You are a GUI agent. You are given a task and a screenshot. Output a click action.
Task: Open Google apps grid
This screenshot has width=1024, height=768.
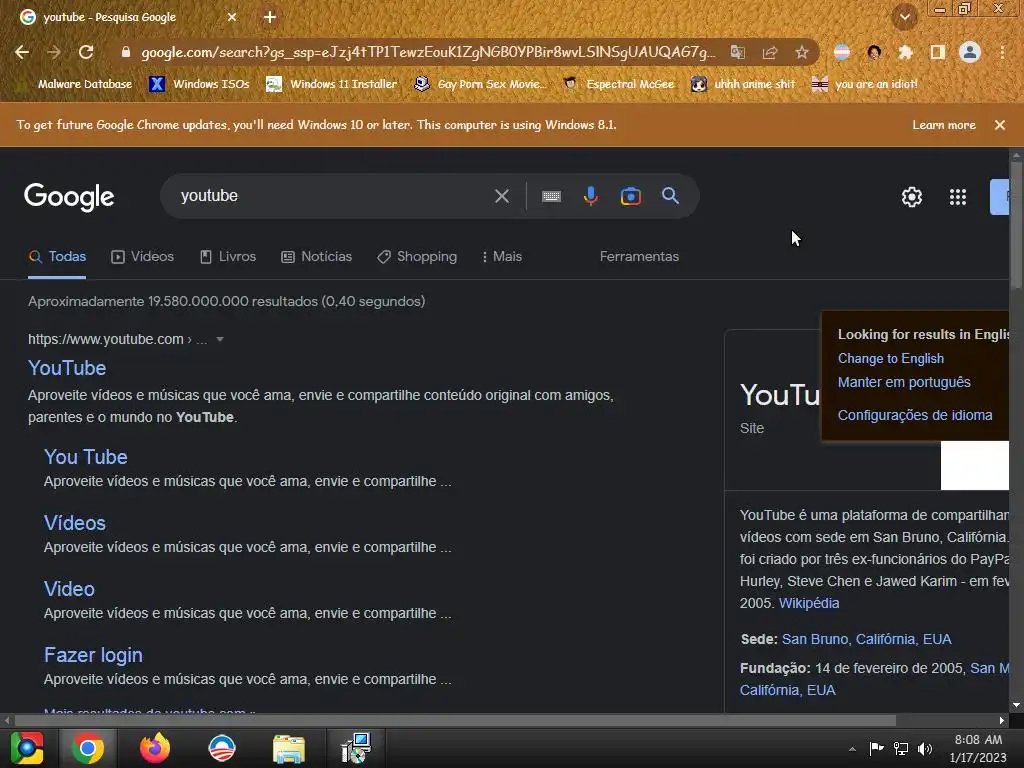958,197
